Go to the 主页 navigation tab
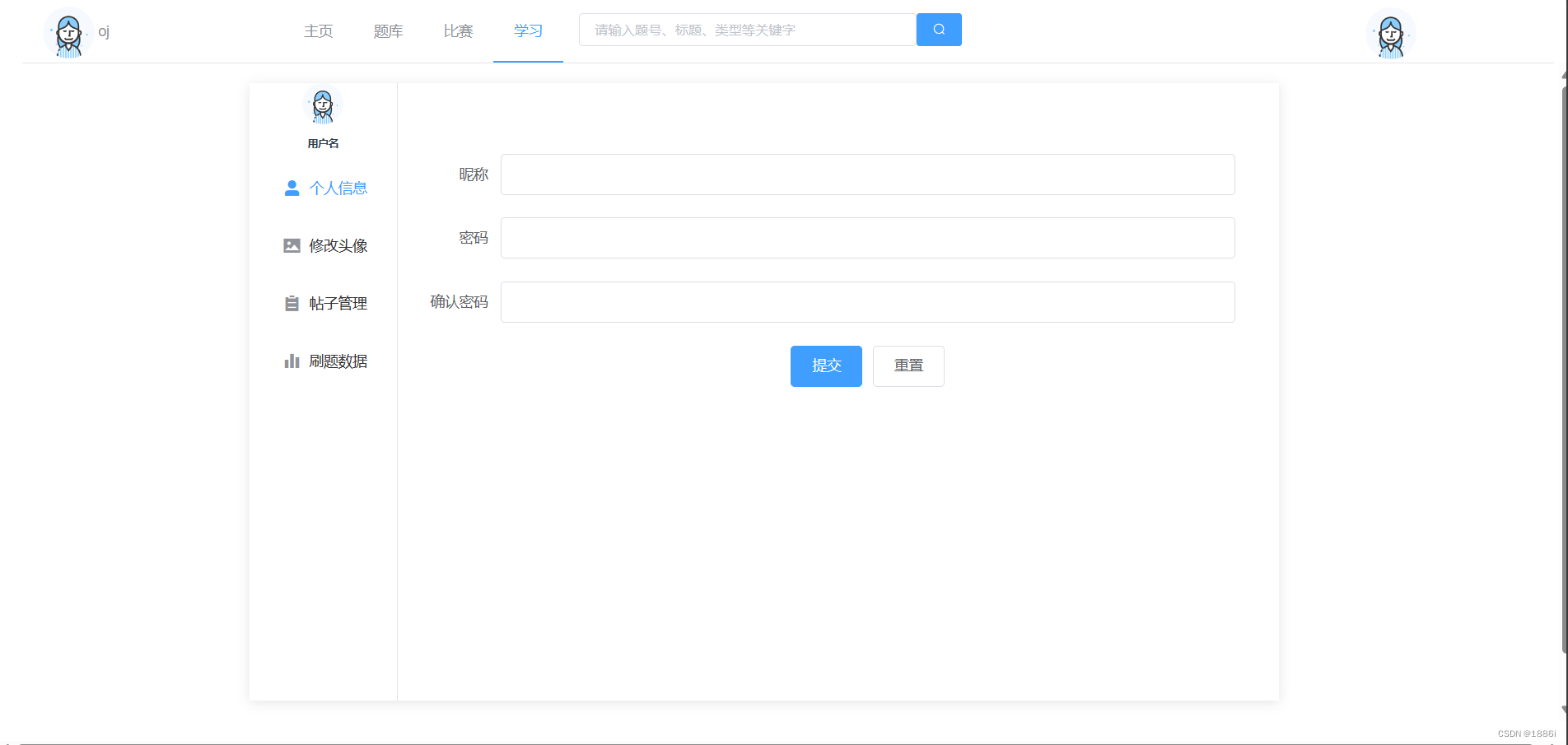This screenshot has width=1568, height=745. 318,31
